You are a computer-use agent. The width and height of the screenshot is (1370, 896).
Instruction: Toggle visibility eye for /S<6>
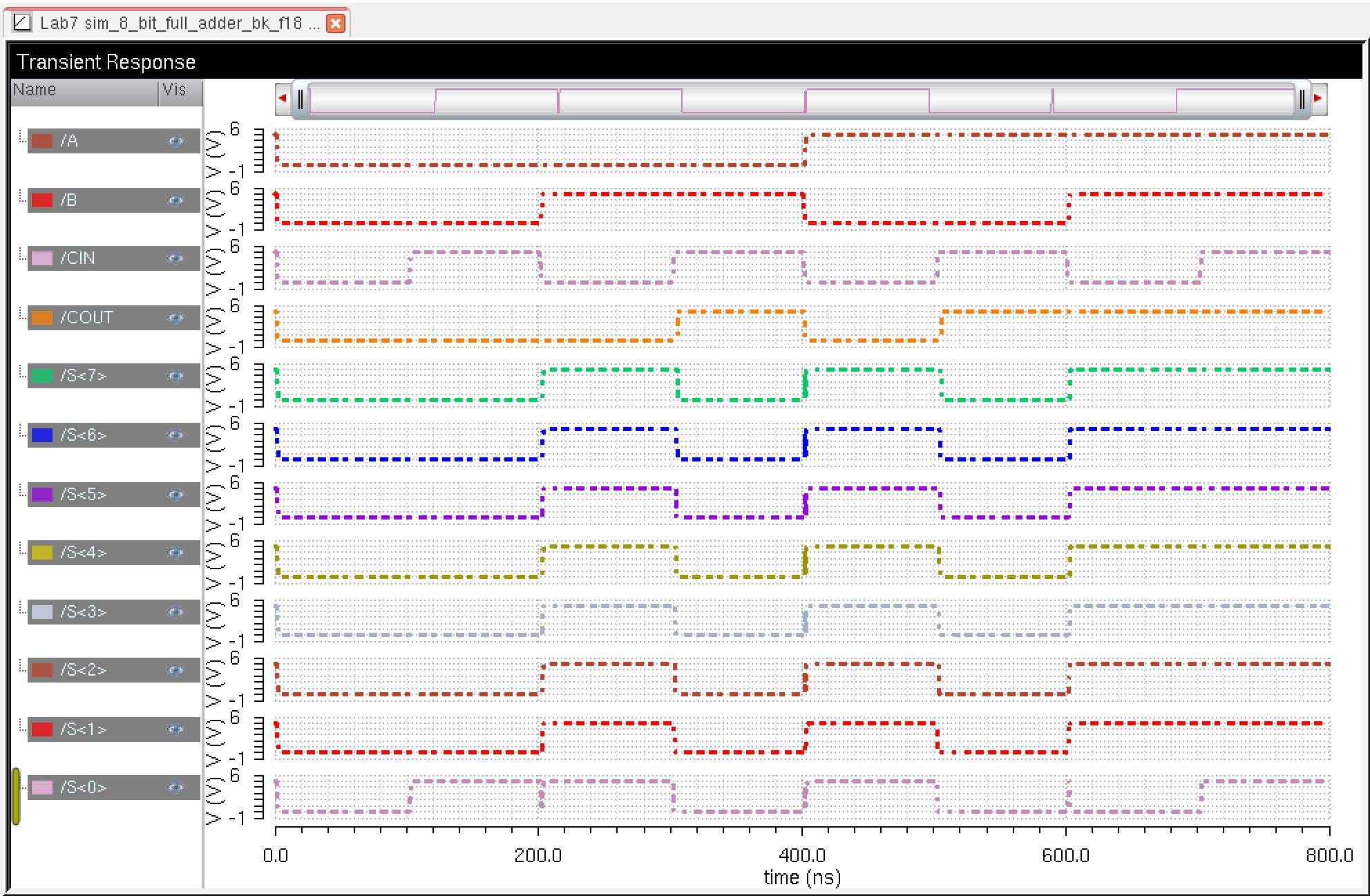pyautogui.click(x=175, y=435)
